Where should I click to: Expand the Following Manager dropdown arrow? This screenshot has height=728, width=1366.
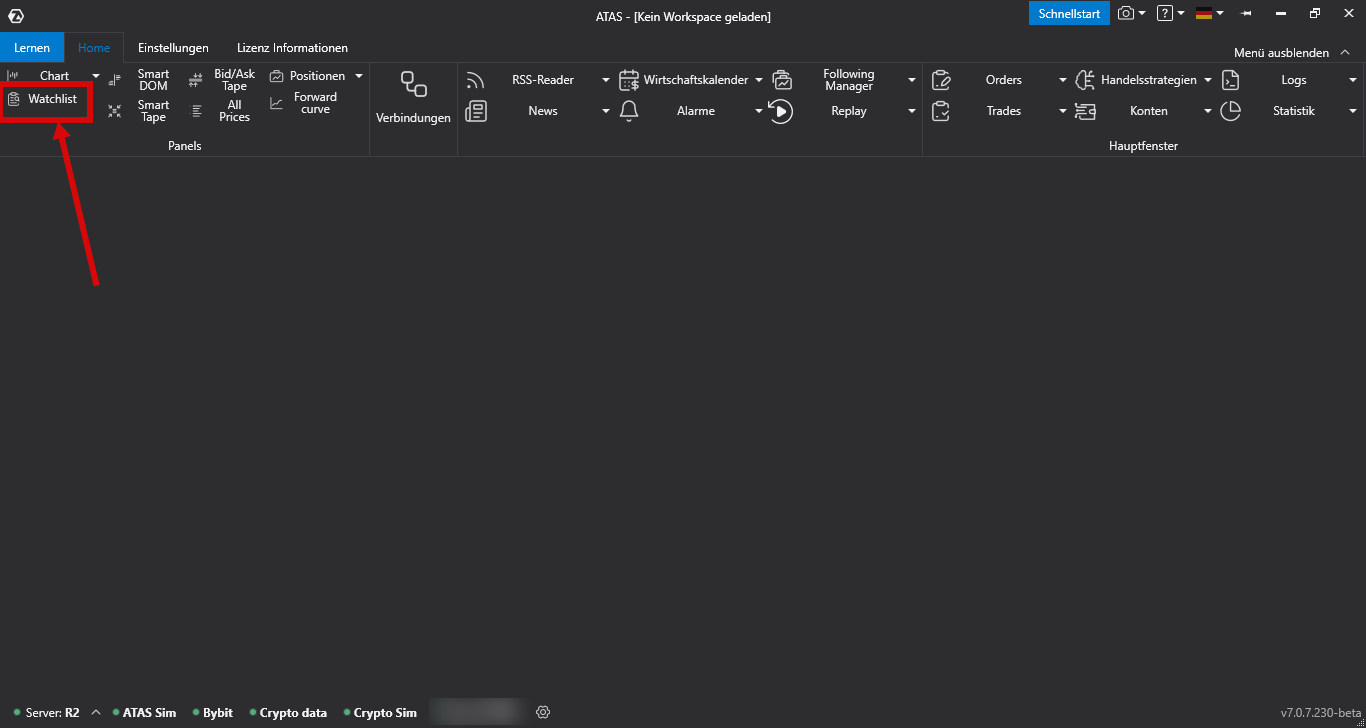pyautogui.click(x=912, y=80)
